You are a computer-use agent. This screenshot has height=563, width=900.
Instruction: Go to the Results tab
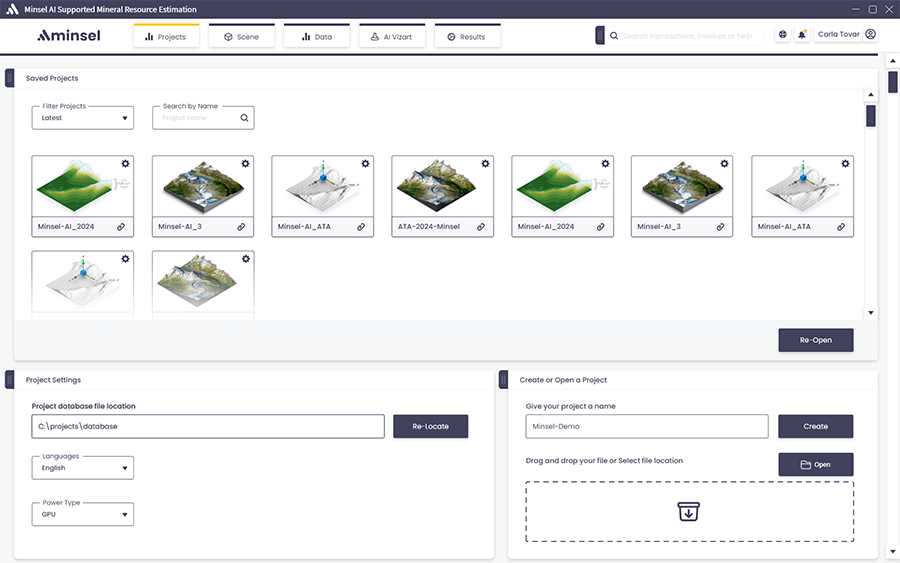pos(467,37)
